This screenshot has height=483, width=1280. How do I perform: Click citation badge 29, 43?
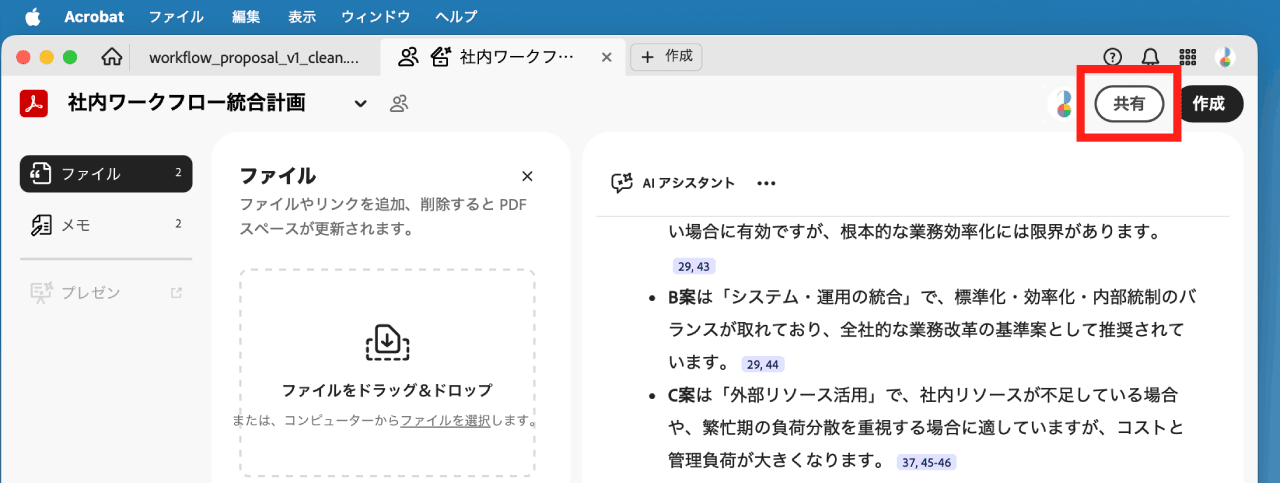(x=693, y=267)
